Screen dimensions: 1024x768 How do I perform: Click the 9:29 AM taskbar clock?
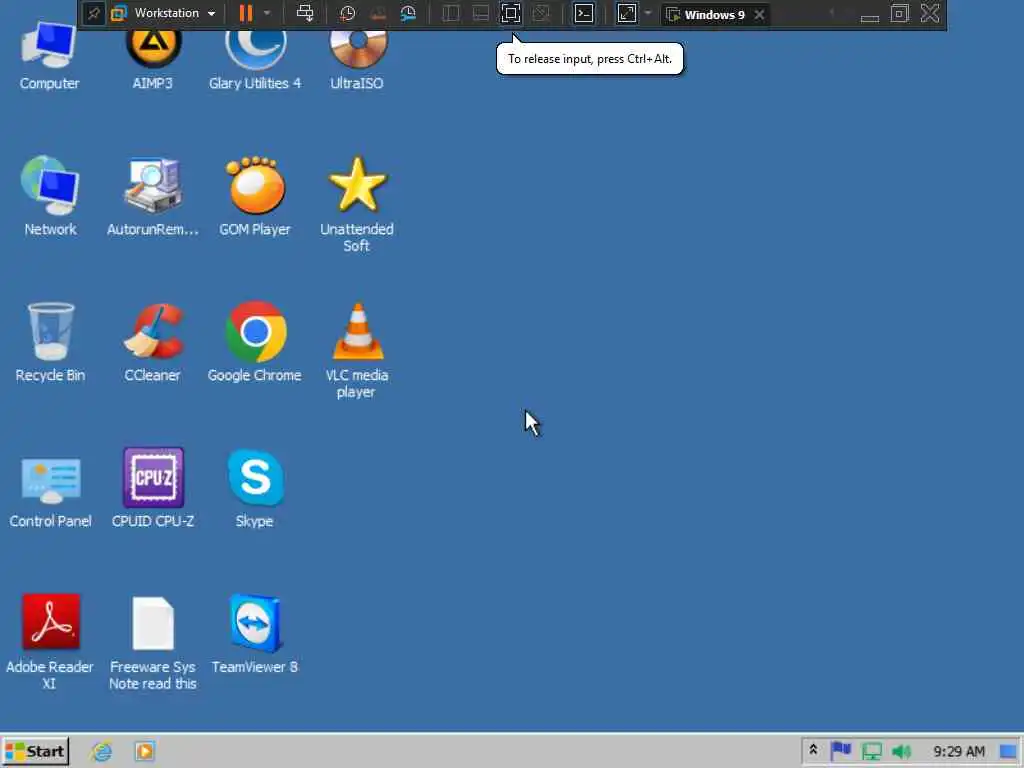(x=959, y=752)
